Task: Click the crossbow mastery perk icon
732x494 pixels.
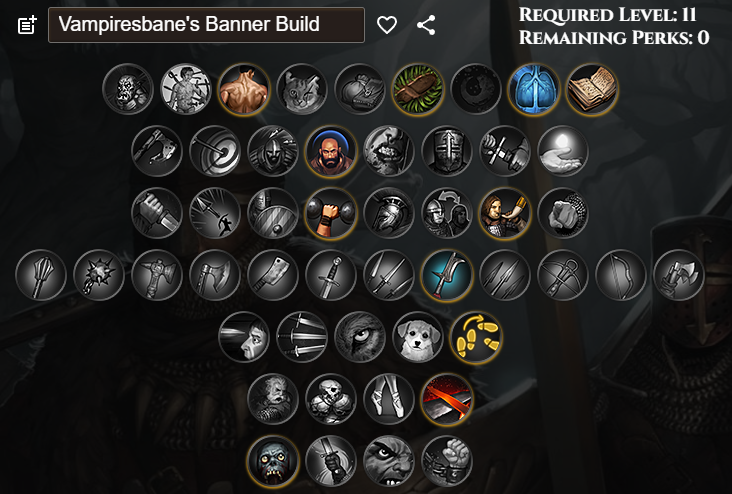Action: [x=563, y=275]
